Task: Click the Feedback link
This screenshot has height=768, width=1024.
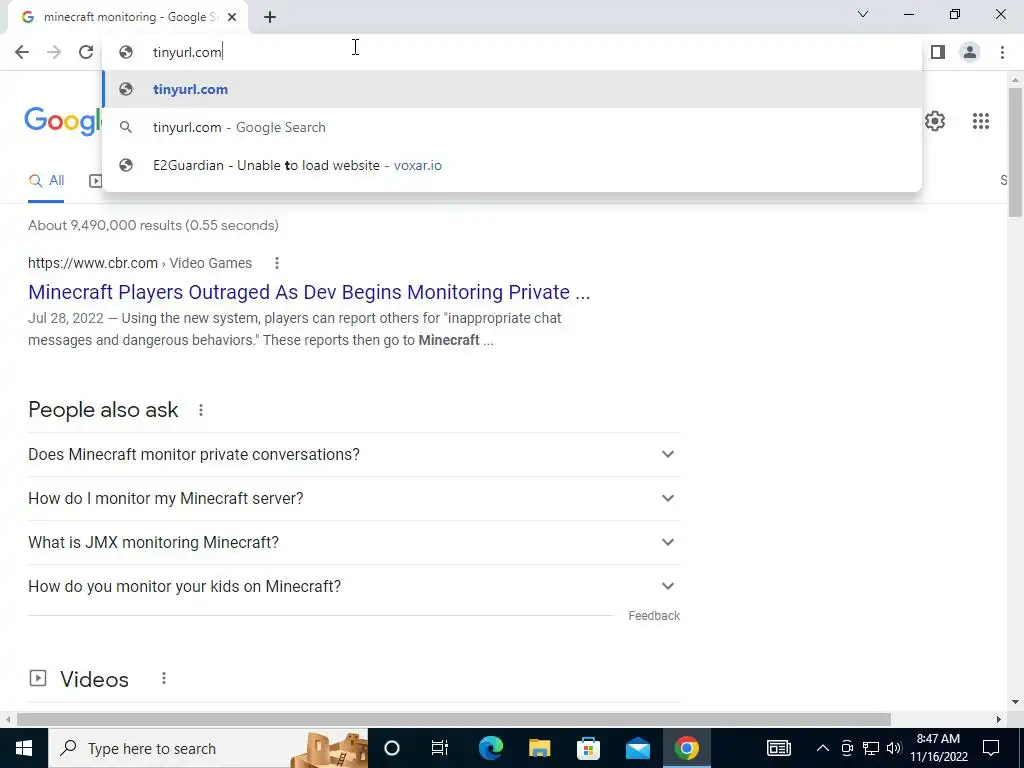Action: [654, 616]
